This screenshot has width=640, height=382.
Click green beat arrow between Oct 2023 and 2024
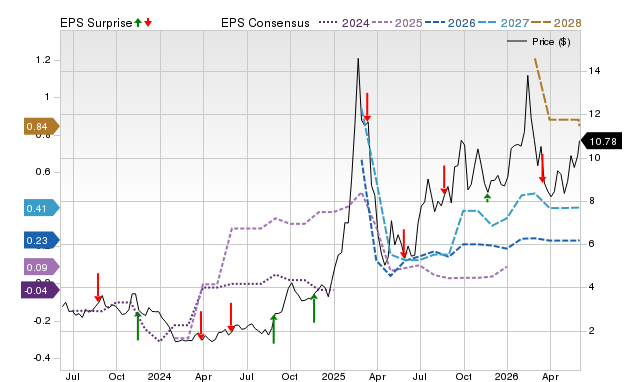(x=138, y=326)
